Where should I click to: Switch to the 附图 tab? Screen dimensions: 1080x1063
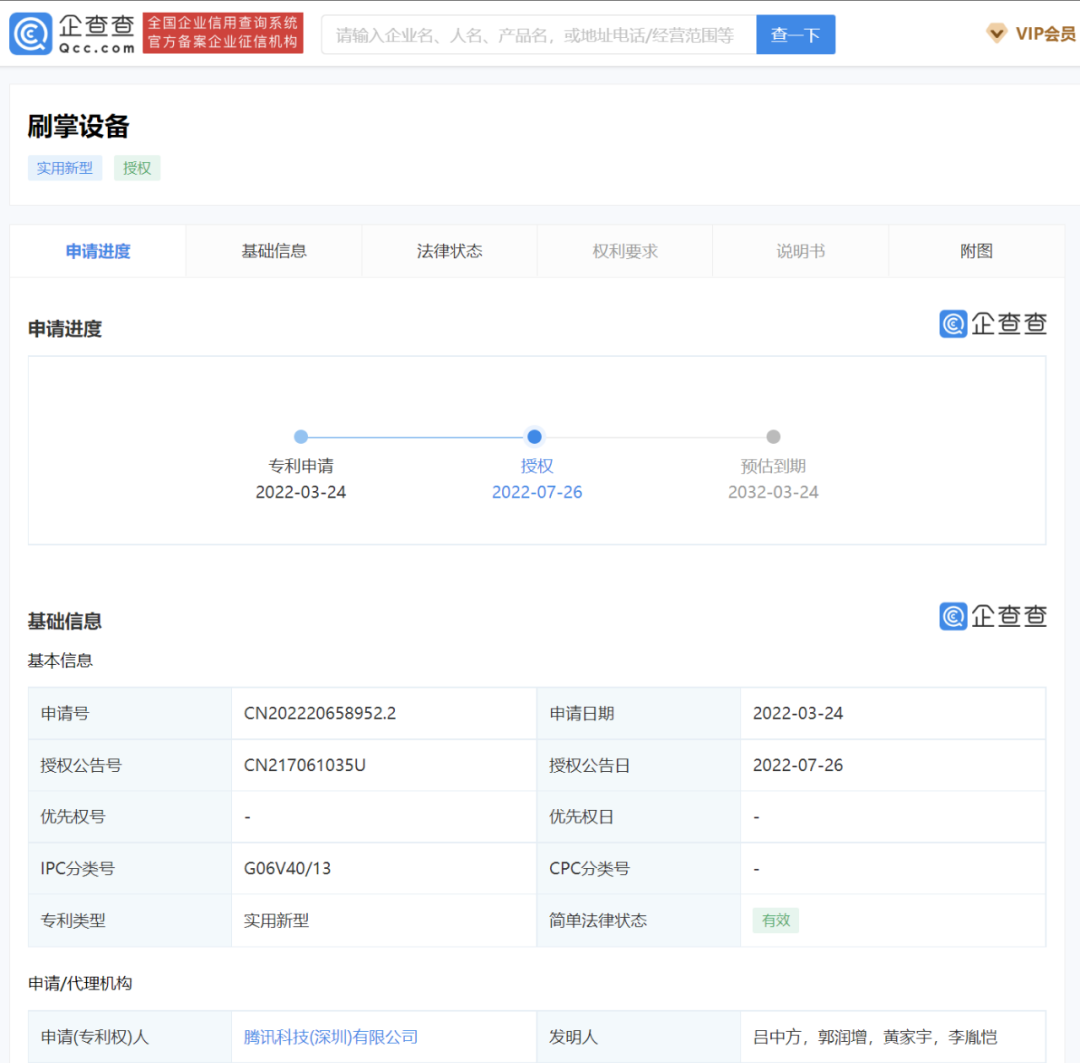pos(976,251)
